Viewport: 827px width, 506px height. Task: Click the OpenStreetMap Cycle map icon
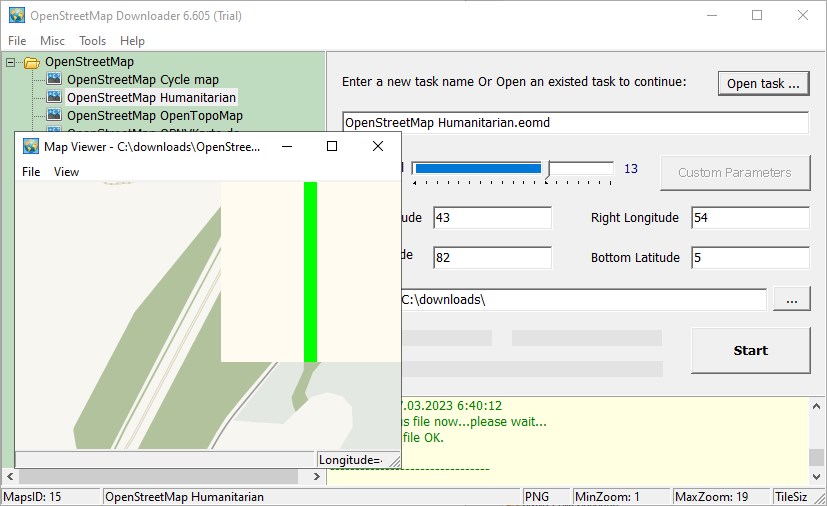pos(54,79)
